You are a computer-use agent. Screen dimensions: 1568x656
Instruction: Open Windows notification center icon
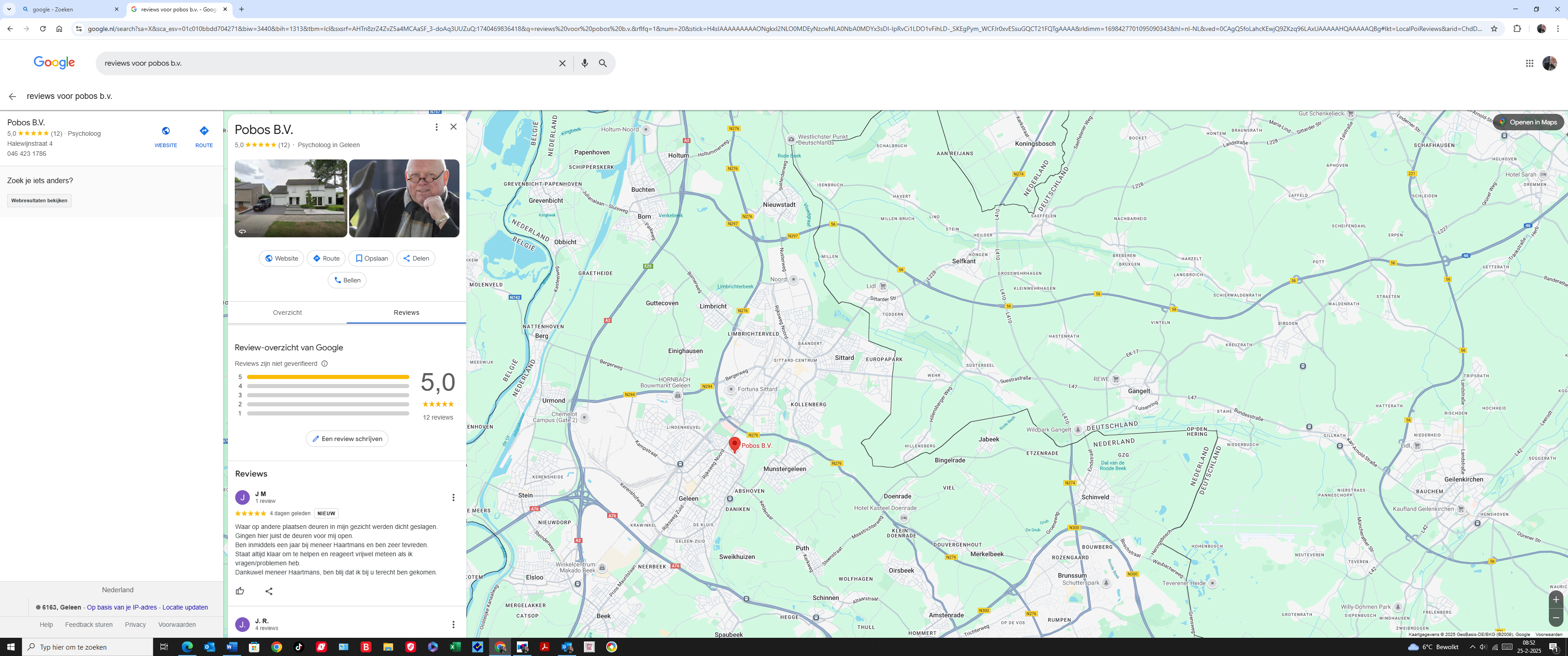point(1553,647)
